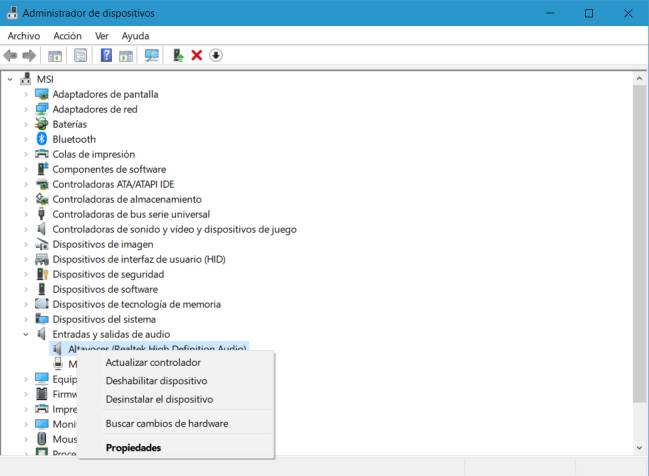Expand Controladoras de sonido y vídeo node

click(26, 229)
